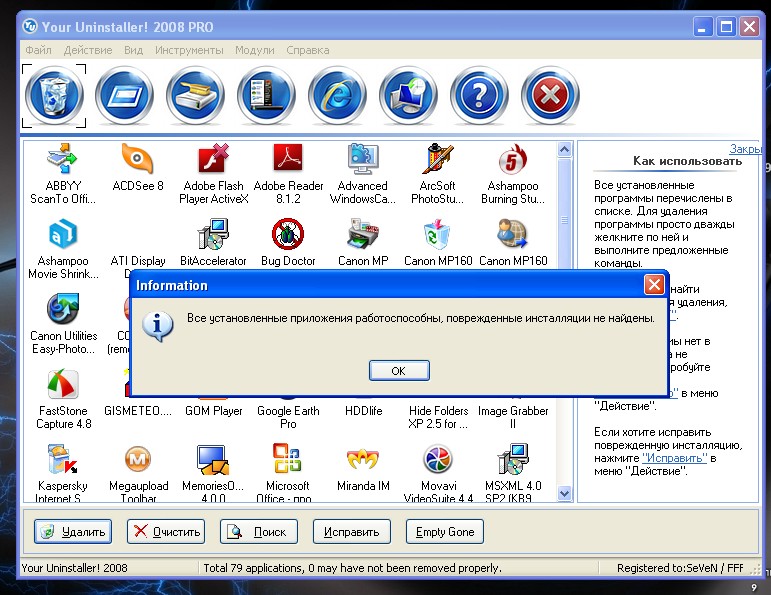Screen dimensions: 771x595
Task: Select Canon Utilities Easy-Photo icon
Action: point(62,309)
